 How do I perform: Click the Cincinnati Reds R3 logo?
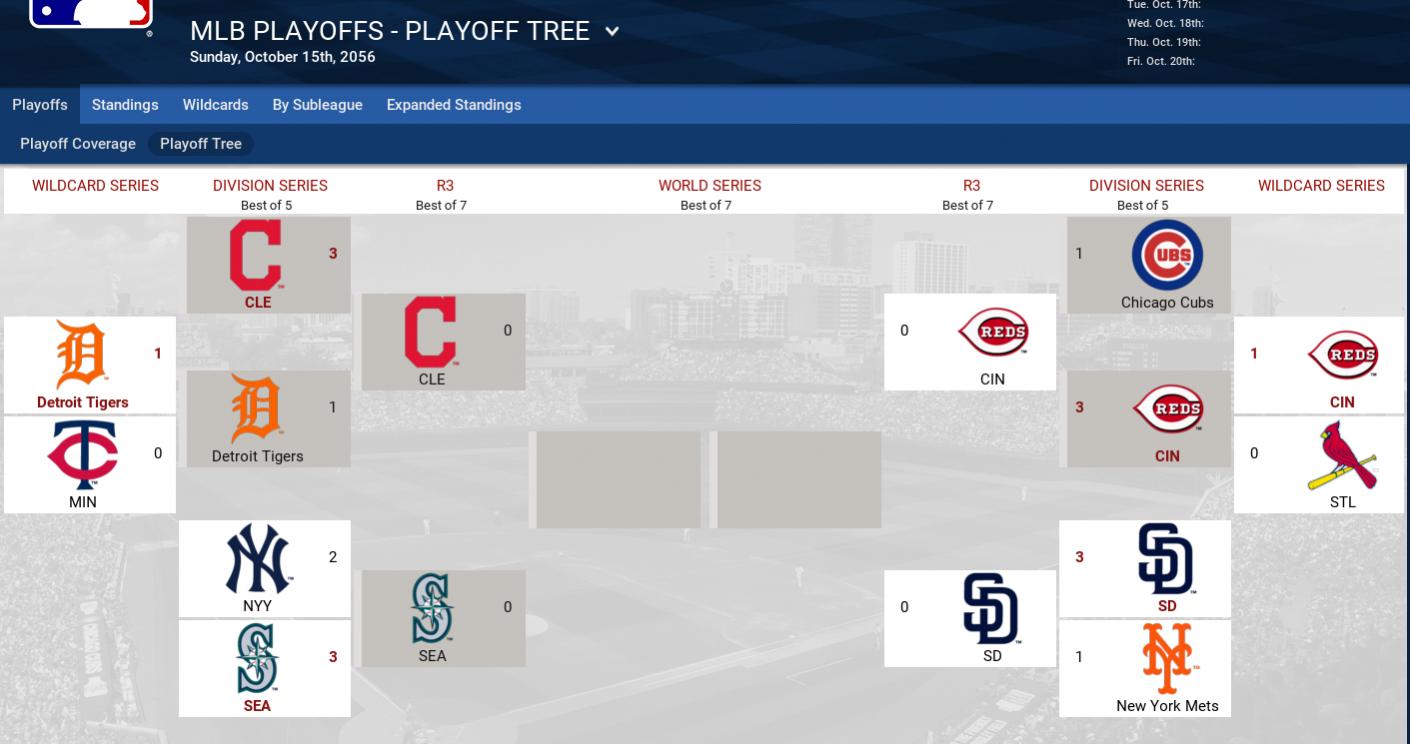[x=992, y=332]
